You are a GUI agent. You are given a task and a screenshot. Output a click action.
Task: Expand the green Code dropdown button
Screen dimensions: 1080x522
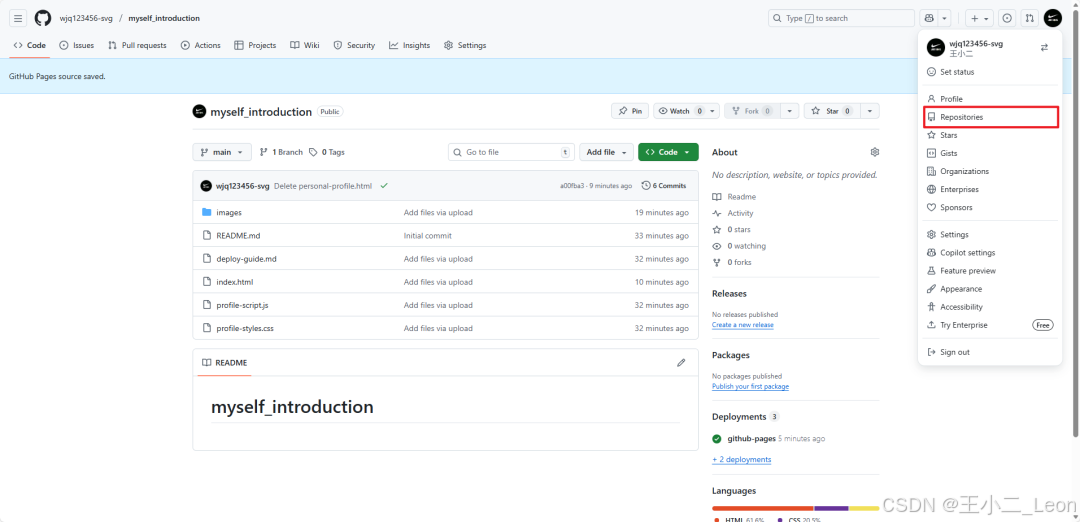pos(668,152)
